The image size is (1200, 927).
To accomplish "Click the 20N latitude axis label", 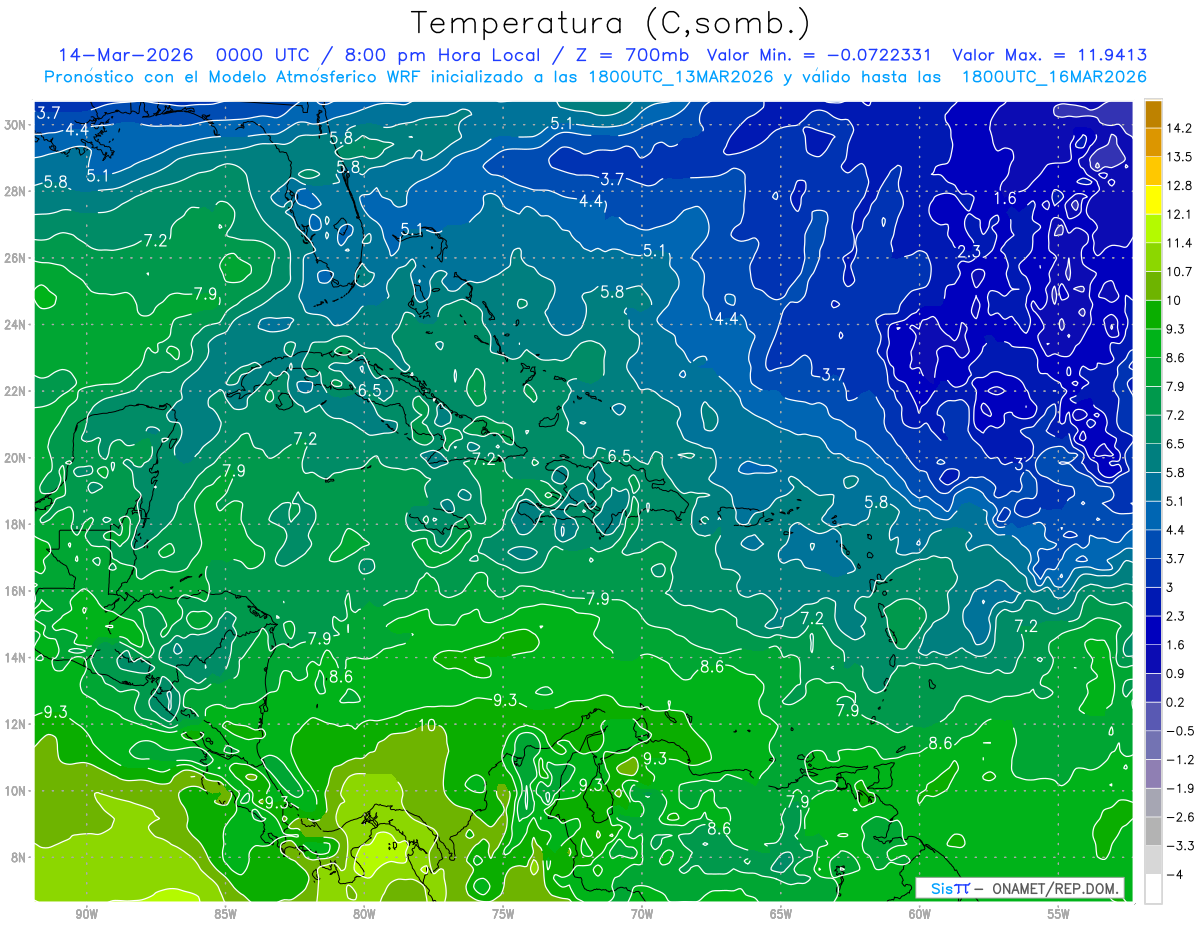I will point(15,458).
